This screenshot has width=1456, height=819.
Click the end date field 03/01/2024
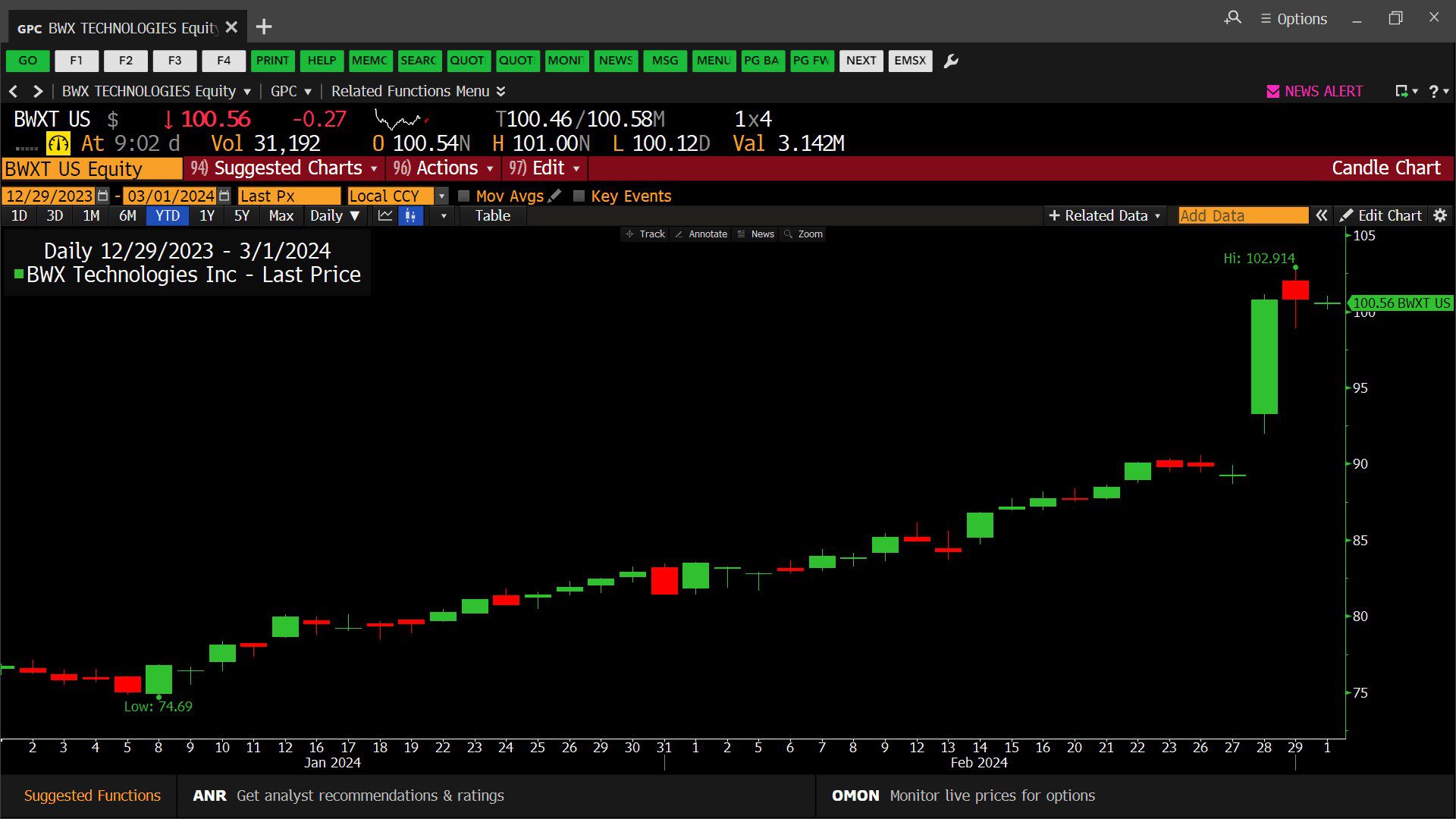click(x=170, y=196)
